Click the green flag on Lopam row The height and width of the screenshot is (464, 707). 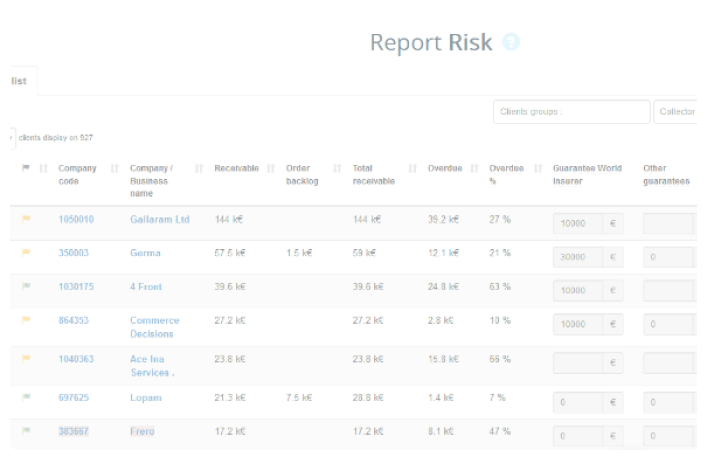point(26,397)
